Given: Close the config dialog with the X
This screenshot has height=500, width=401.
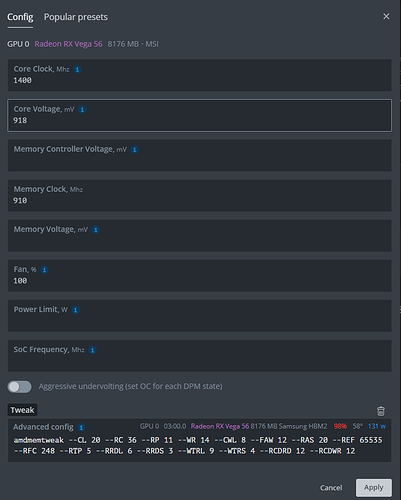Looking at the screenshot, I should point(386,16).
